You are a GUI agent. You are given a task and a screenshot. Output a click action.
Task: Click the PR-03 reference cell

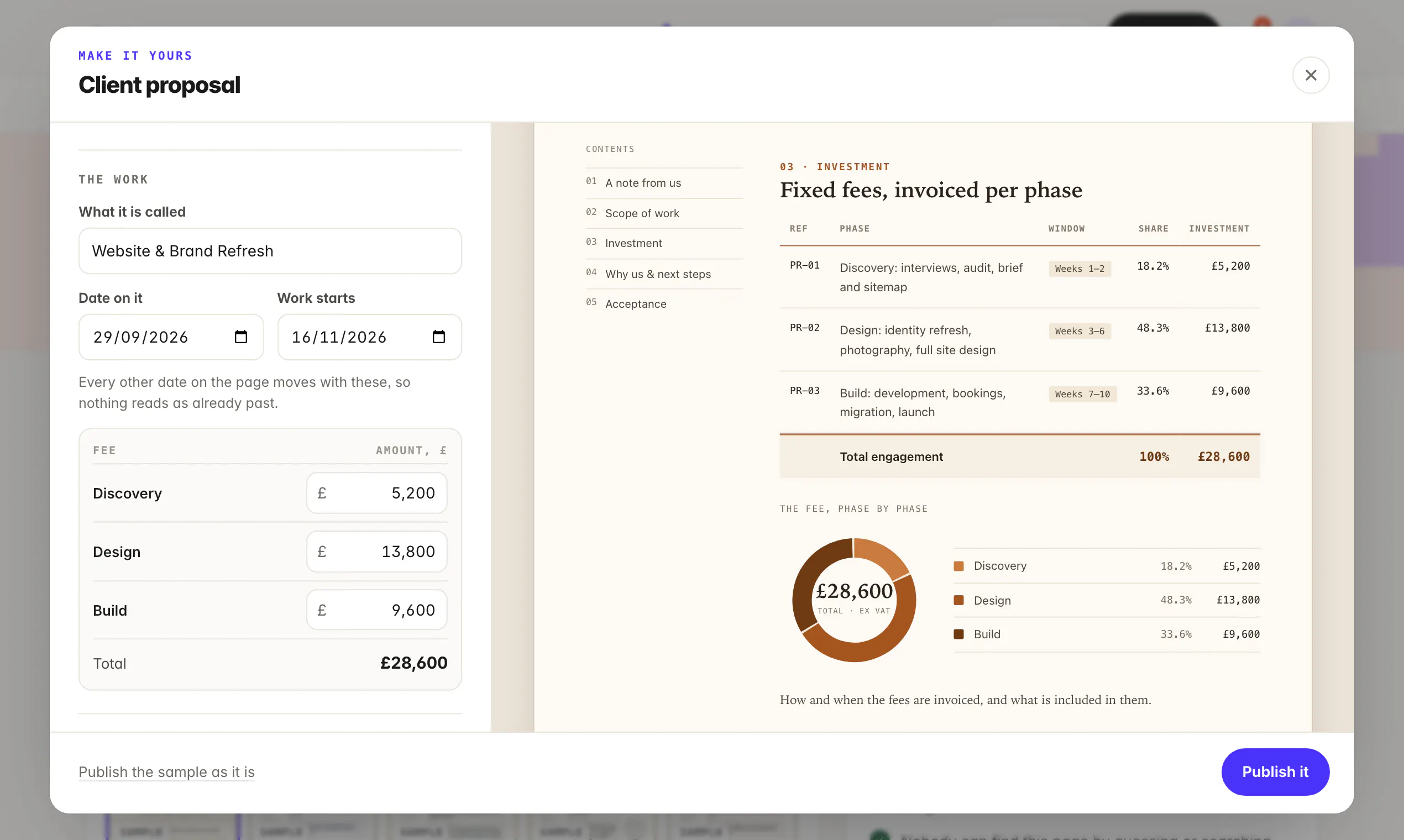[x=804, y=391]
